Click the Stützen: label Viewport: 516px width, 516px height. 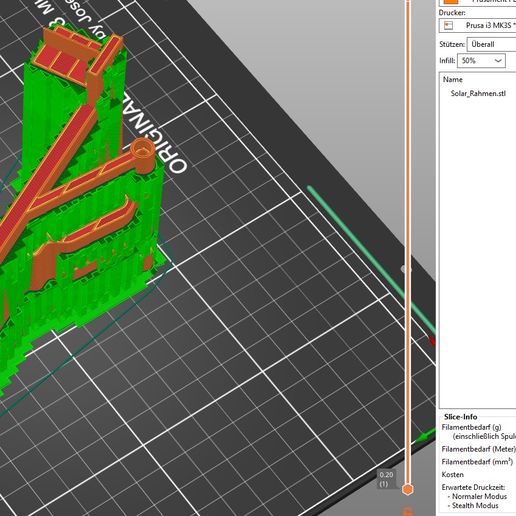tap(452, 44)
